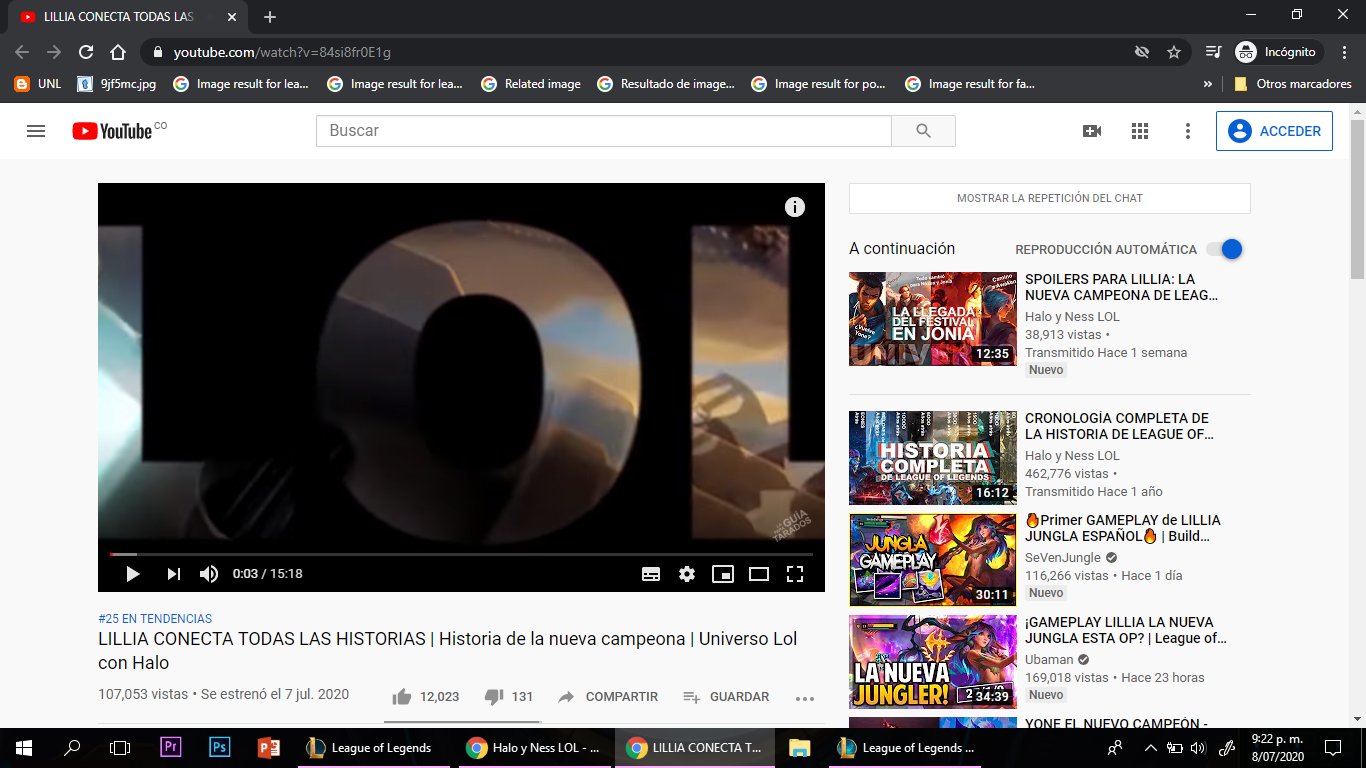Open the notification center

pyautogui.click(x=1332, y=747)
